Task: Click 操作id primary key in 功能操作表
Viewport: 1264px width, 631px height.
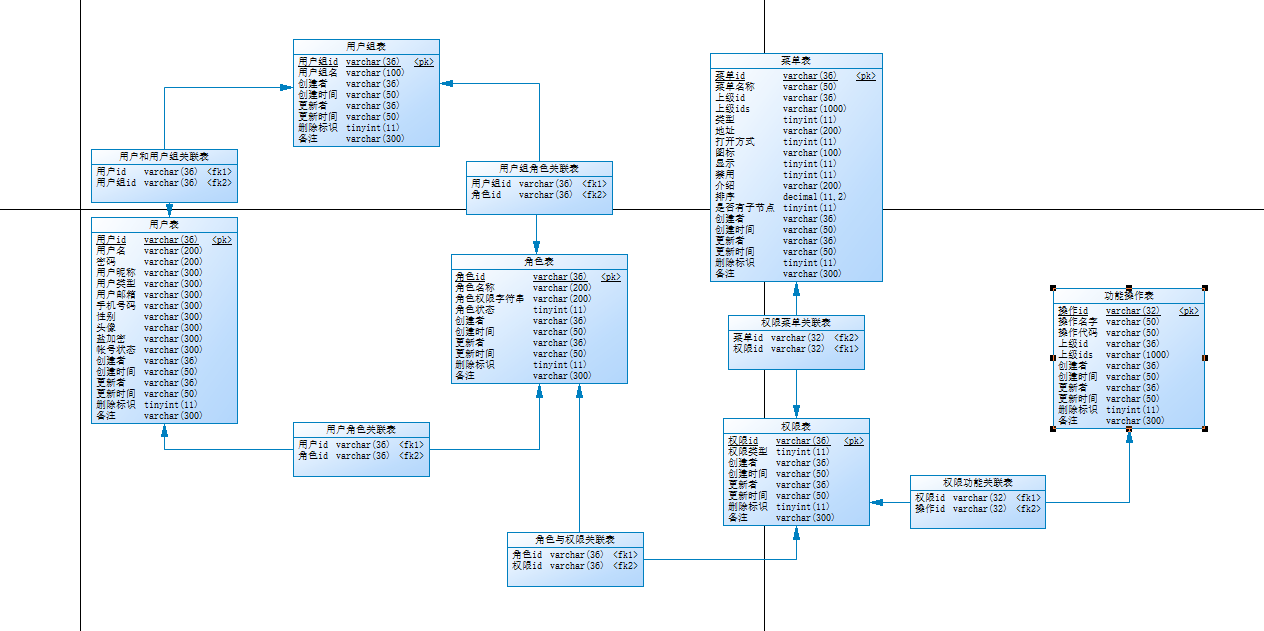Action: click(1129, 311)
